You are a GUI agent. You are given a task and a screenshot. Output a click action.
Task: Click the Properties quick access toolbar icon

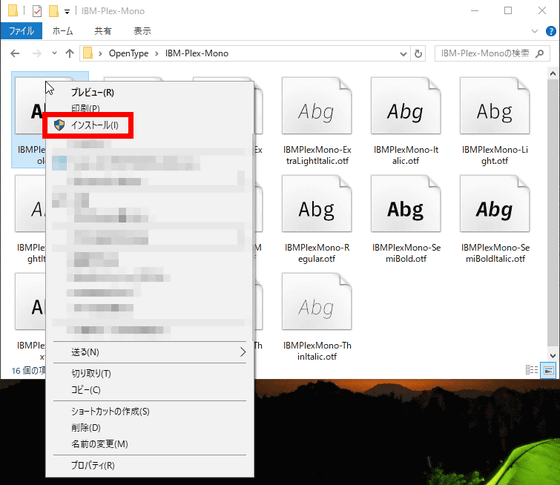click(x=37, y=11)
